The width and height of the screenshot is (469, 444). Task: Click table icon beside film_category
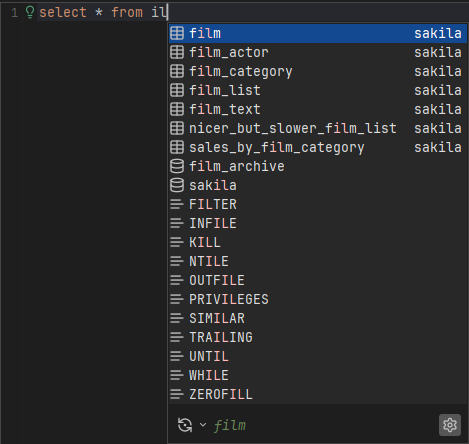pos(177,71)
